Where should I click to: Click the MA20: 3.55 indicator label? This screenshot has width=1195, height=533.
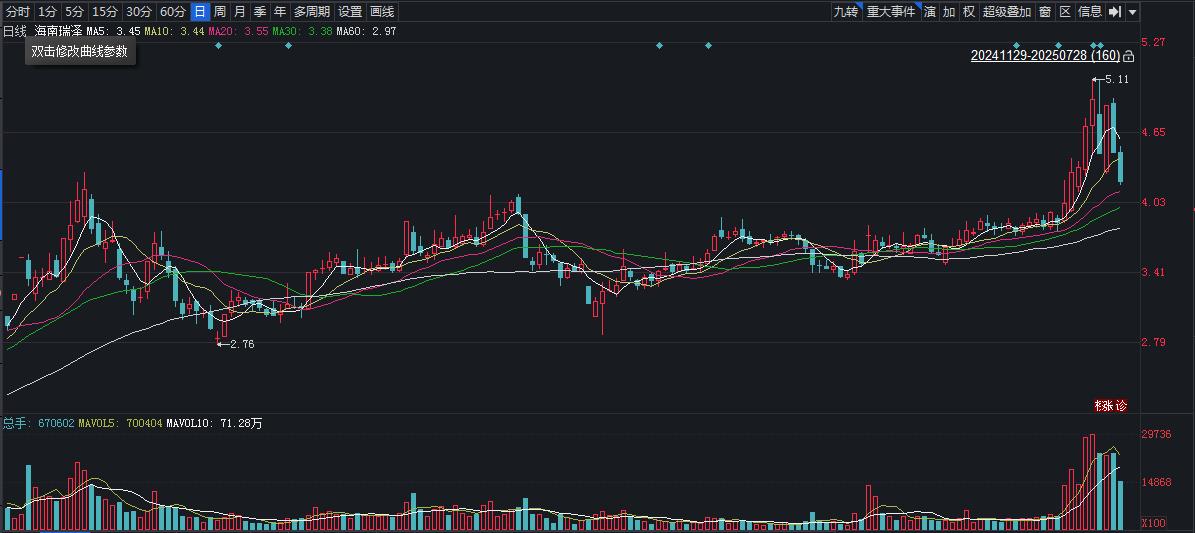tap(238, 31)
